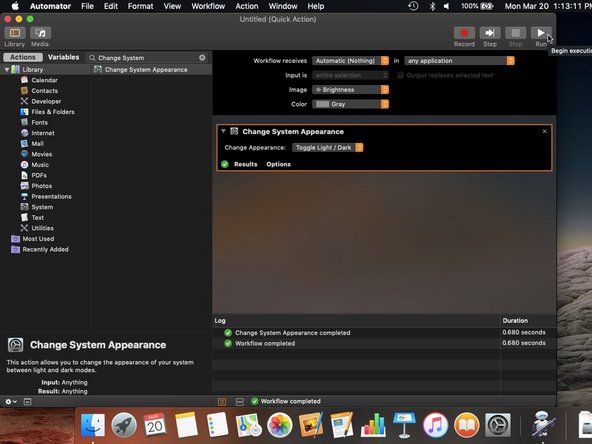Open the Format menu
Viewport: 592px width, 444px height.
click(140, 6)
